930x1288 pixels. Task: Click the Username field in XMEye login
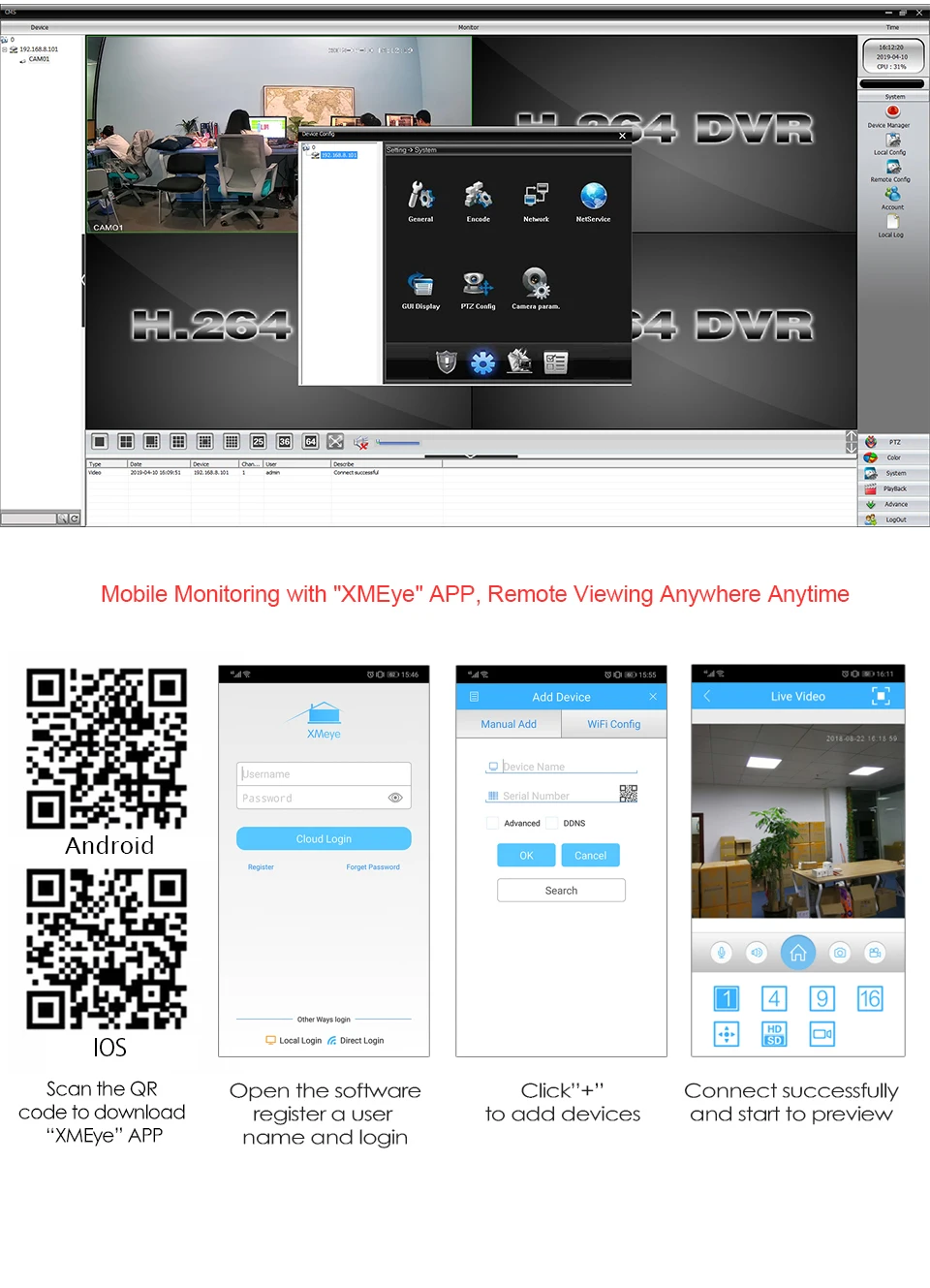[324, 774]
